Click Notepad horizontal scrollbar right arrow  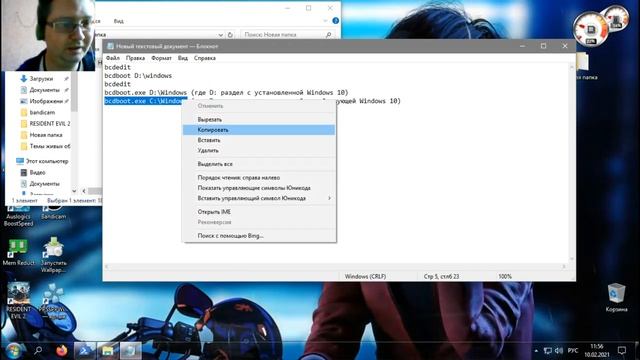tap(564, 267)
